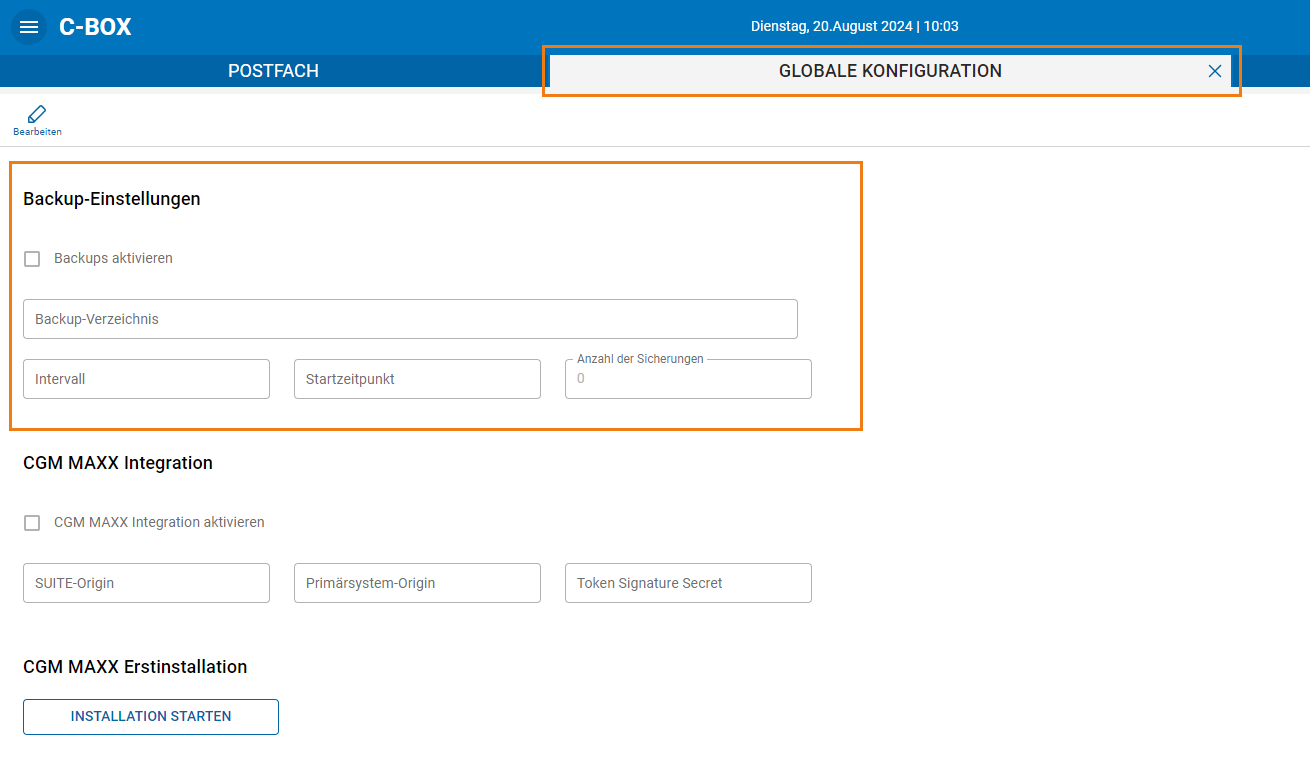Screen dimensions: 1310x776
Task: Click into the Intervall field
Action: (146, 379)
